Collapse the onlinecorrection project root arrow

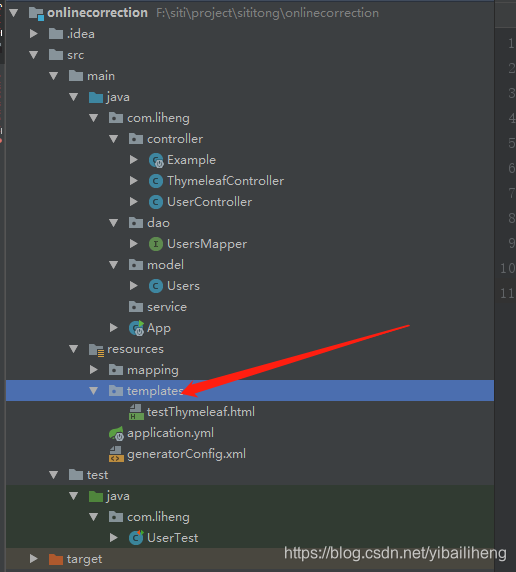14,13
